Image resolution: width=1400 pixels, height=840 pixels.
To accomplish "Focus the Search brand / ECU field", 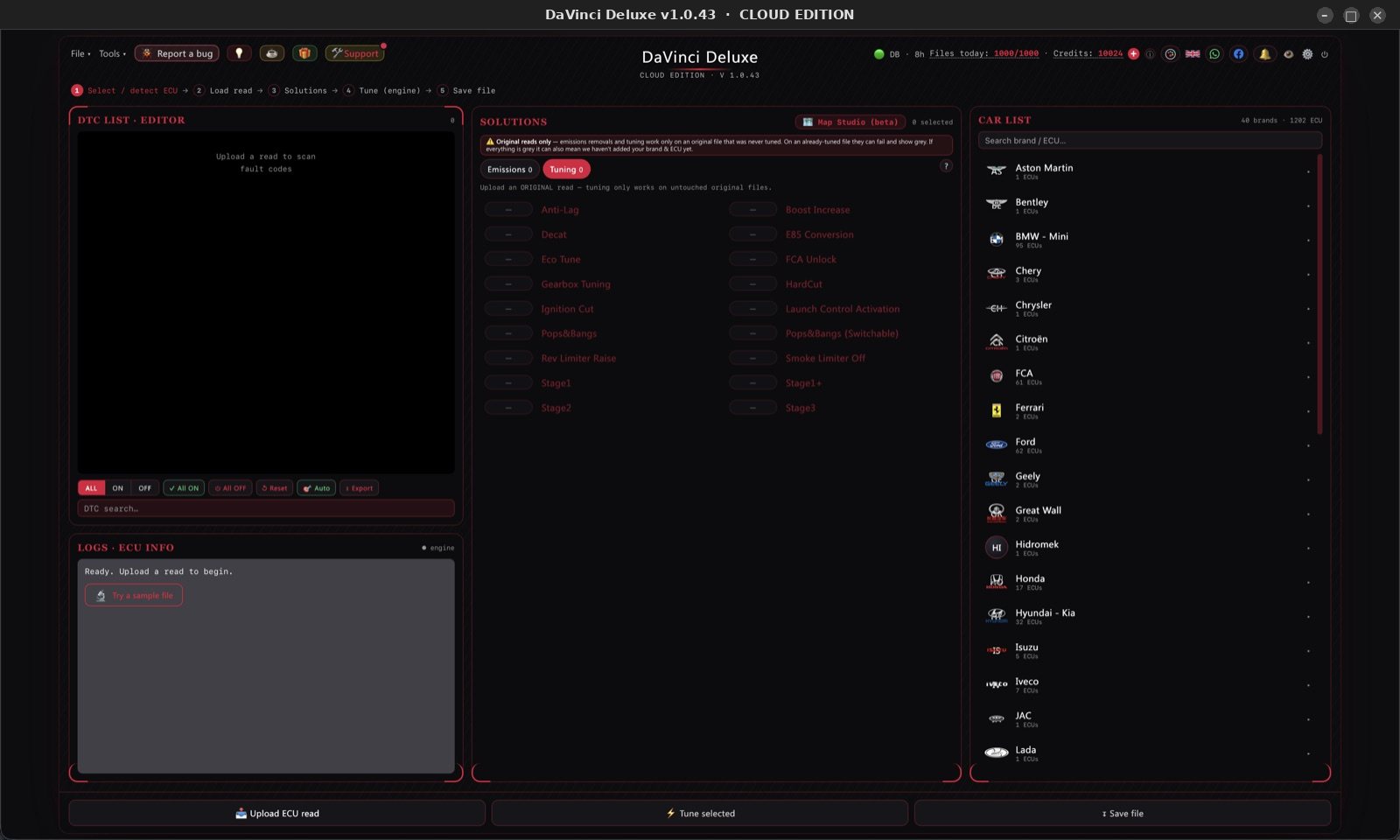I will point(1150,140).
